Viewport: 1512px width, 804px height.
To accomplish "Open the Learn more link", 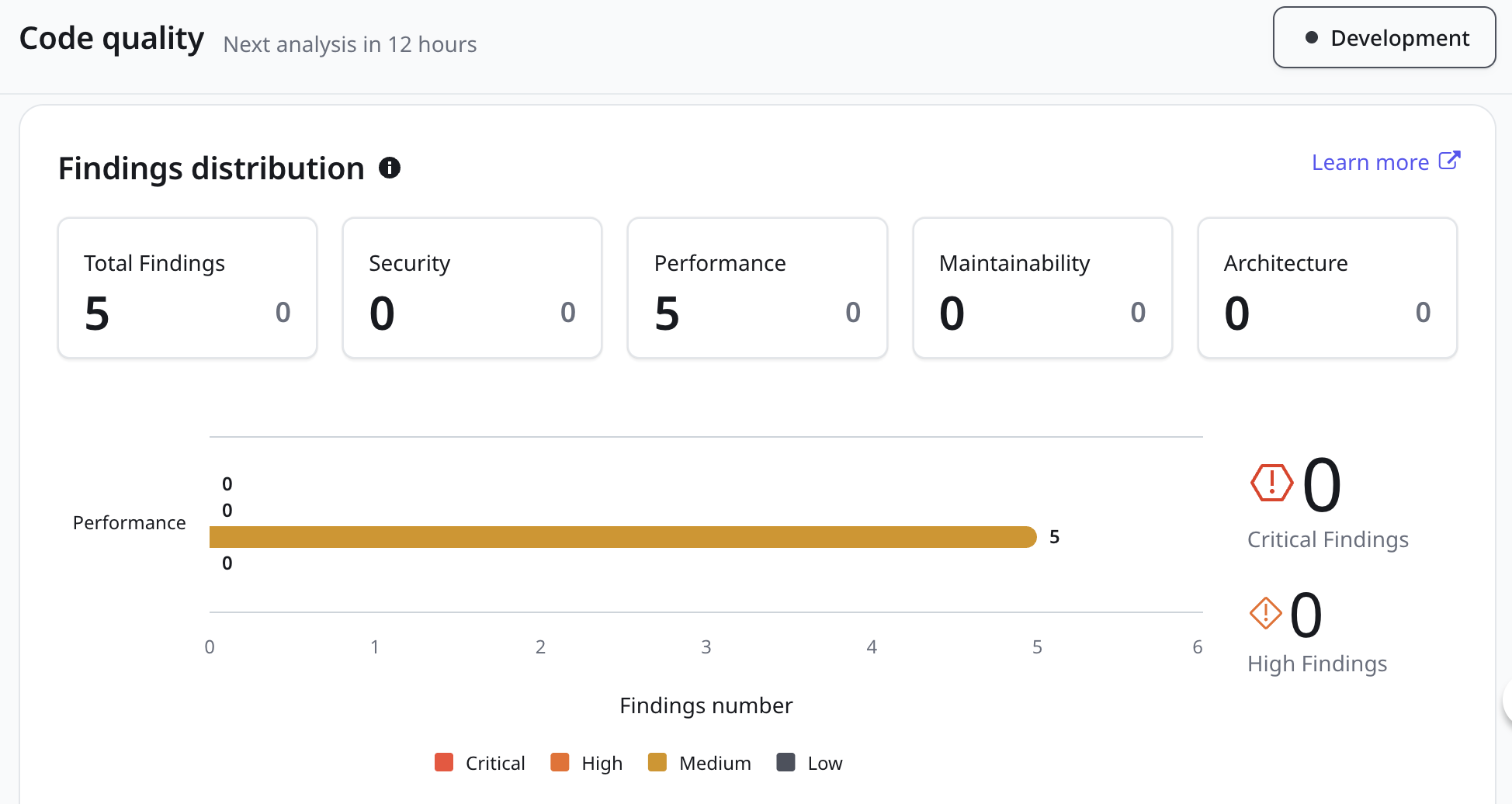I will pyautogui.click(x=1370, y=162).
